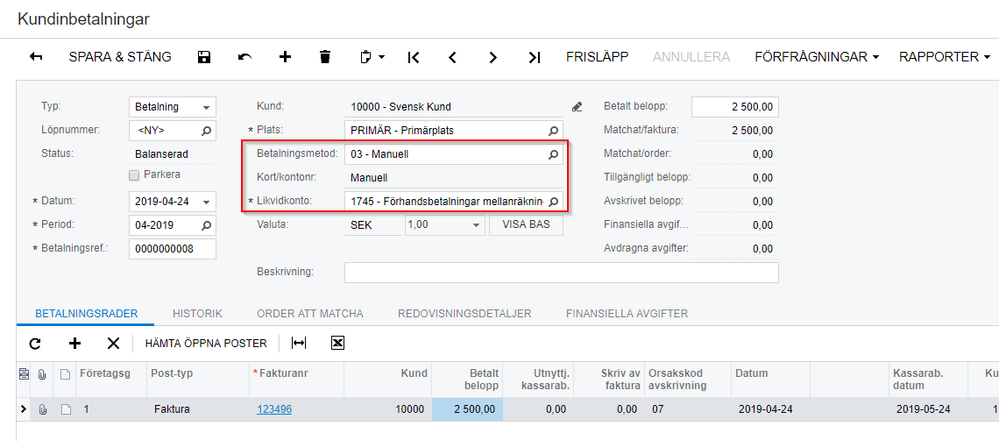This screenshot has width=999, height=441.
Task: Click the Skriv av faktura column header
Action: 608,380
